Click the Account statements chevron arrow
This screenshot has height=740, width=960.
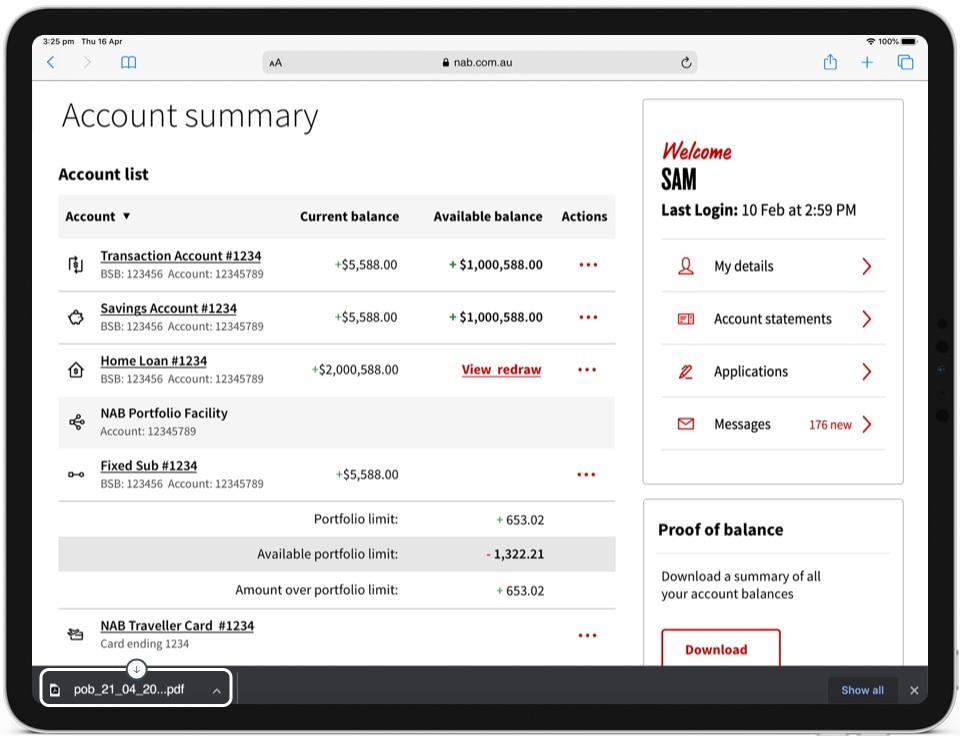click(866, 319)
